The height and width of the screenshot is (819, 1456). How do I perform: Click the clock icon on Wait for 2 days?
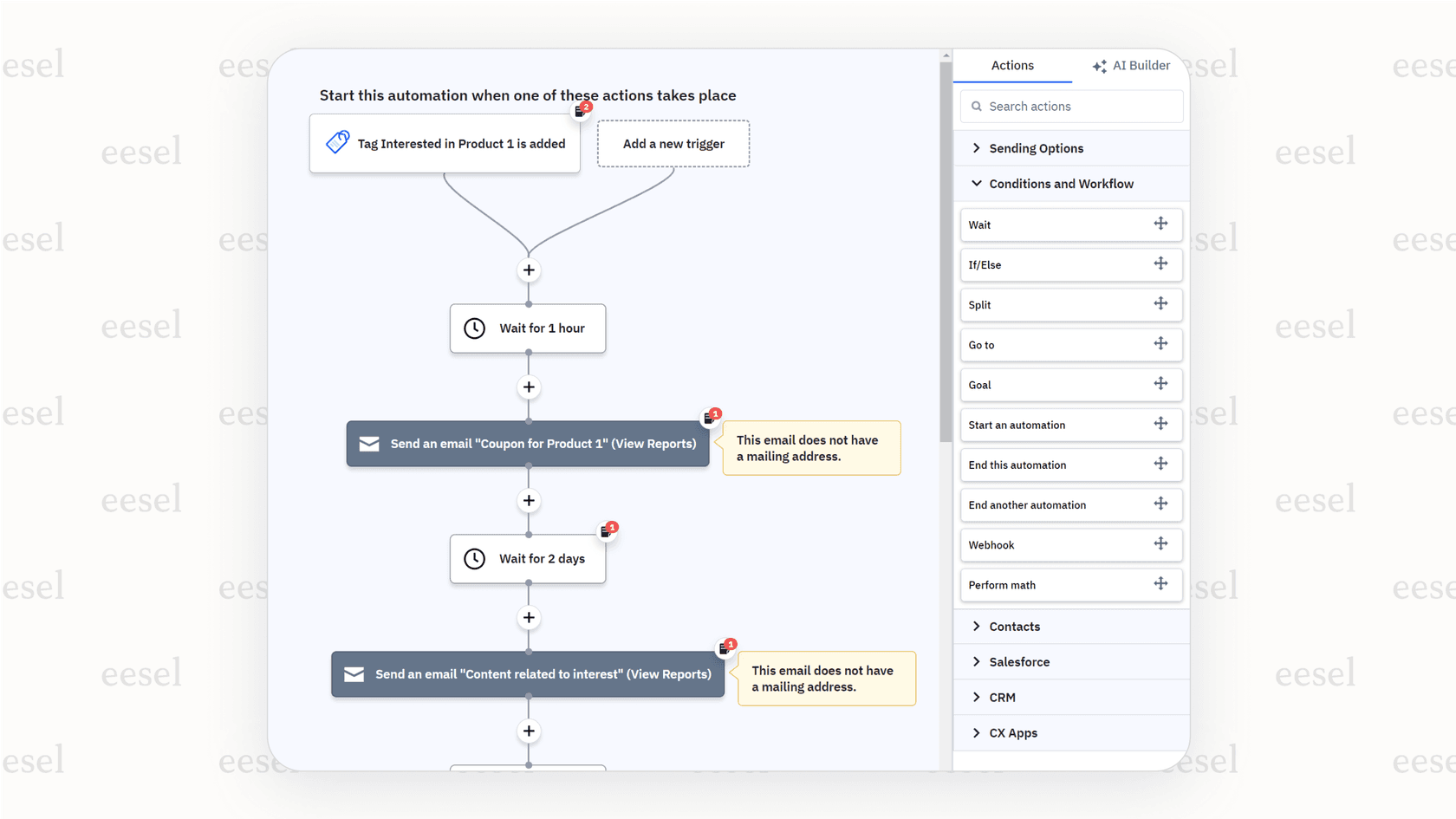point(474,559)
